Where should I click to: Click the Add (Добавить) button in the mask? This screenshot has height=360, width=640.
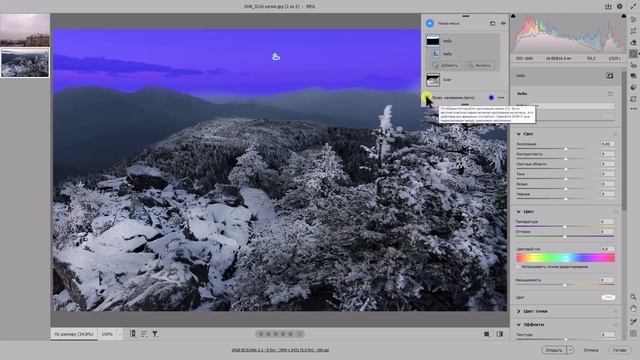click(x=446, y=65)
